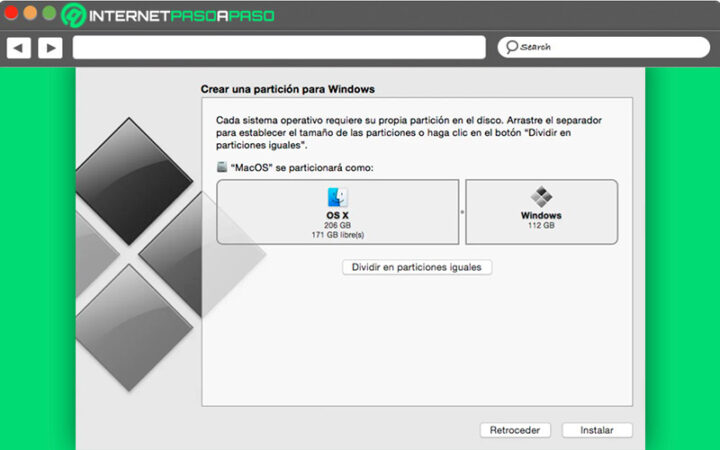Image resolution: width=720 pixels, height=450 pixels.
Task: Click the Finder icon above OS X
Action: pyautogui.click(x=338, y=197)
